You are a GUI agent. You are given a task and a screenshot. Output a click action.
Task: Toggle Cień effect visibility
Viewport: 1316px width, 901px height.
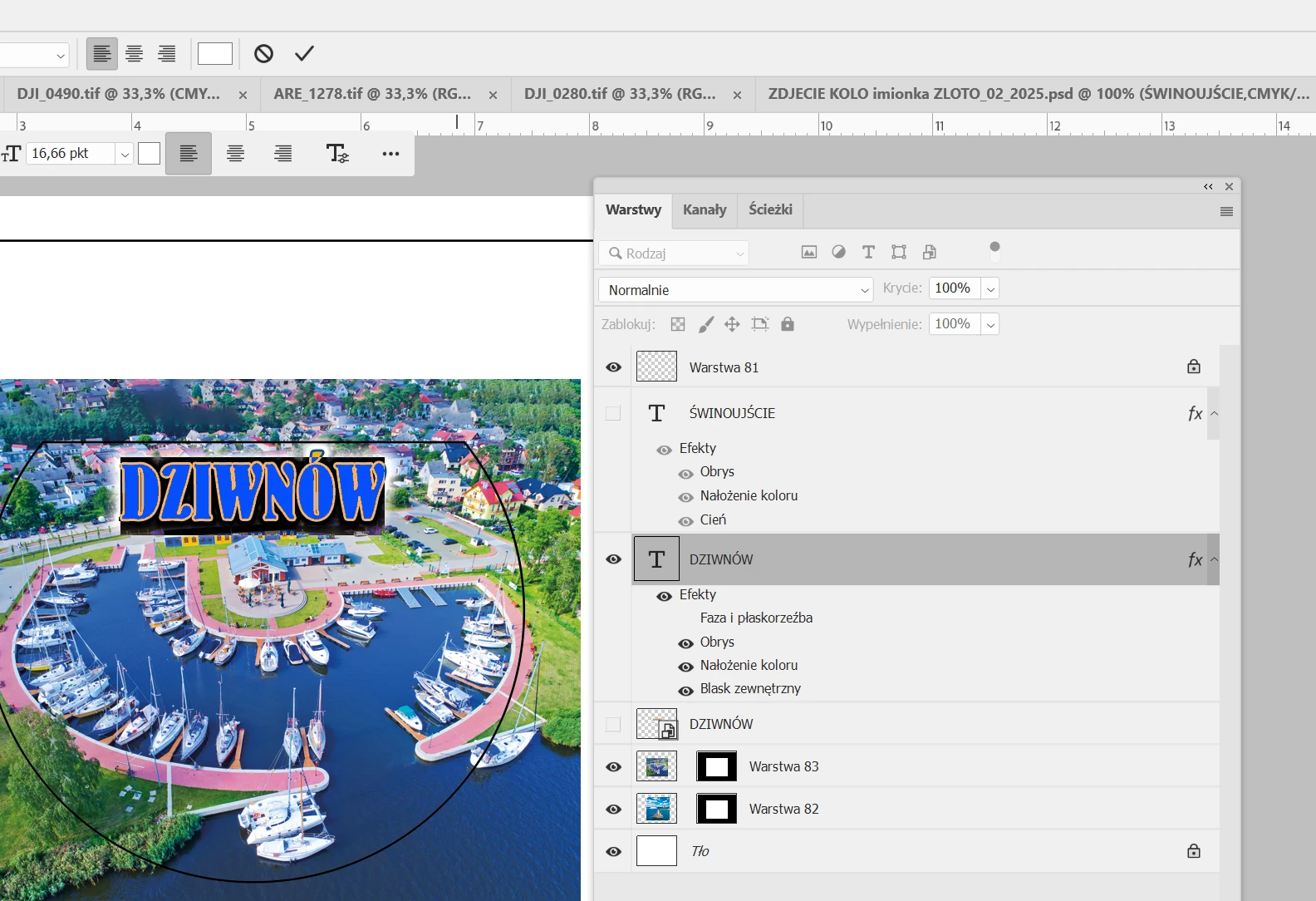[685, 521]
